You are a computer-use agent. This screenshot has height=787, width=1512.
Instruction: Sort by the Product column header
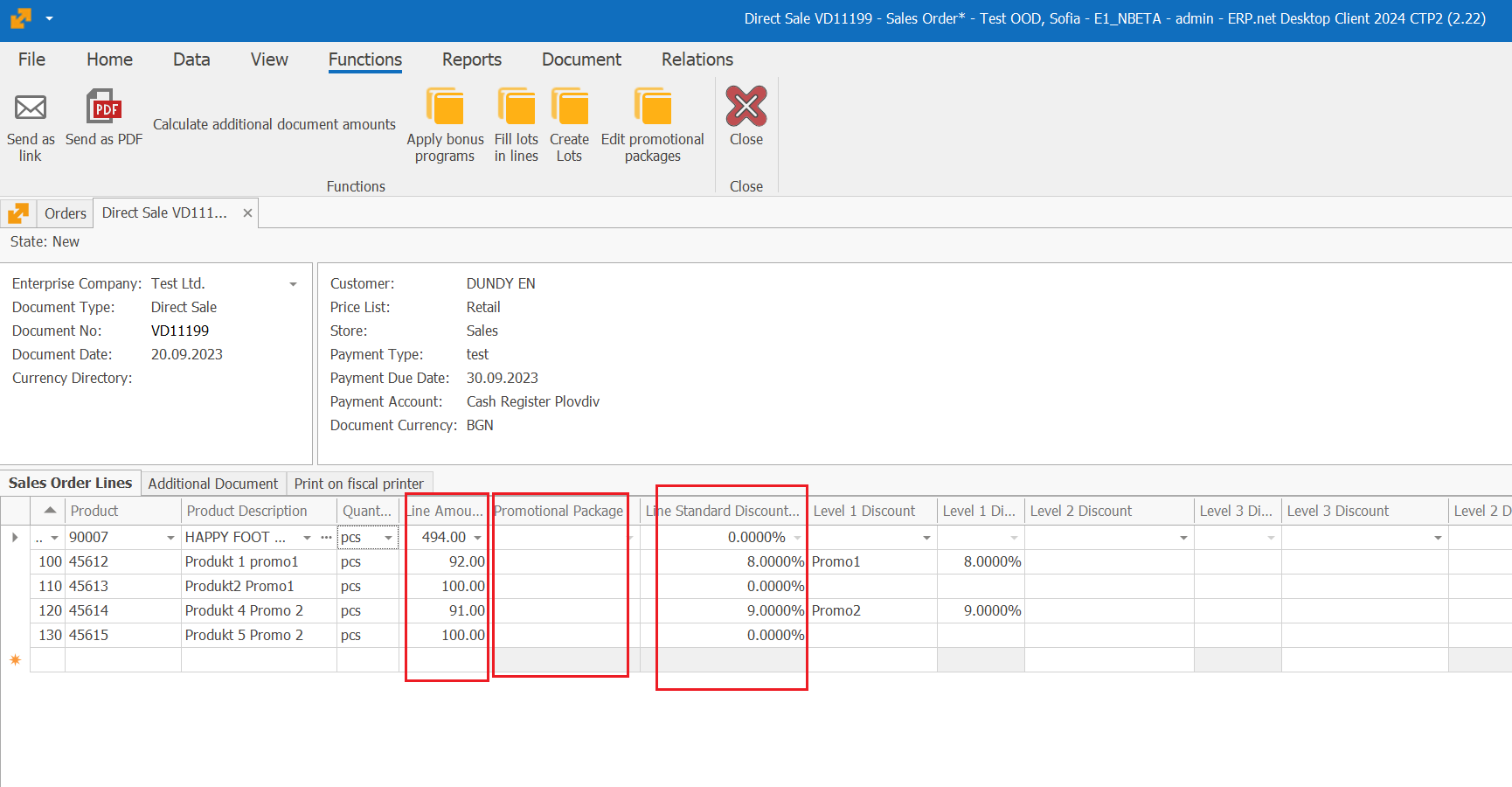tap(123, 511)
